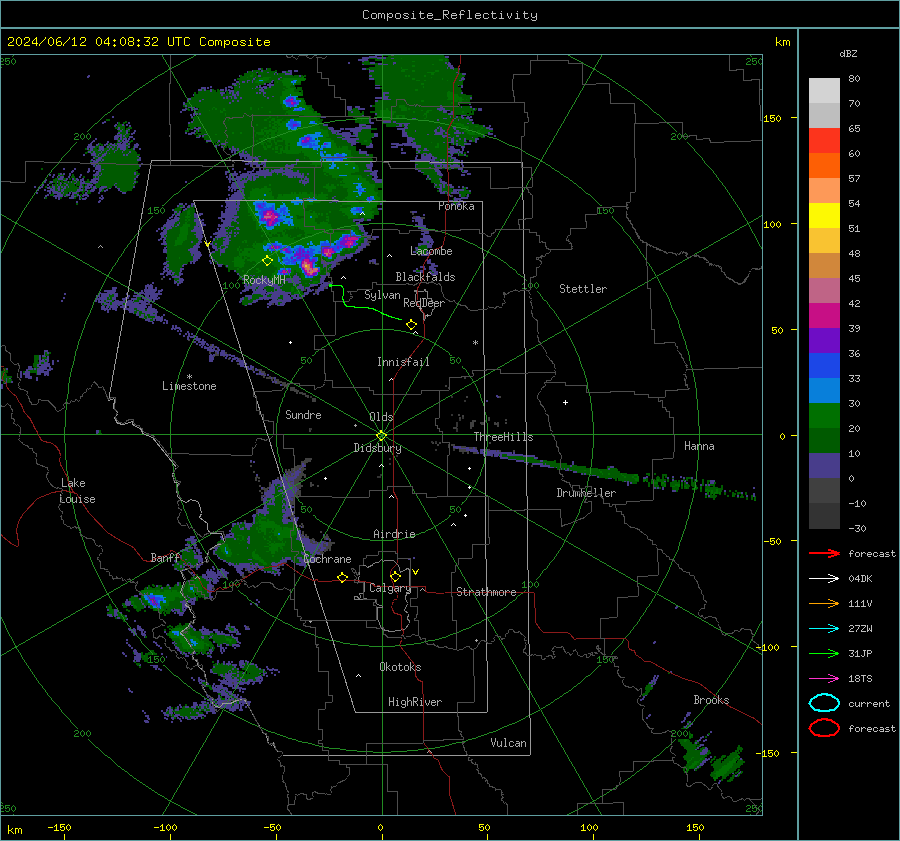This screenshot has width=900, height=841.
Task: Click the current legend text
Action: (x=869, y=704)
